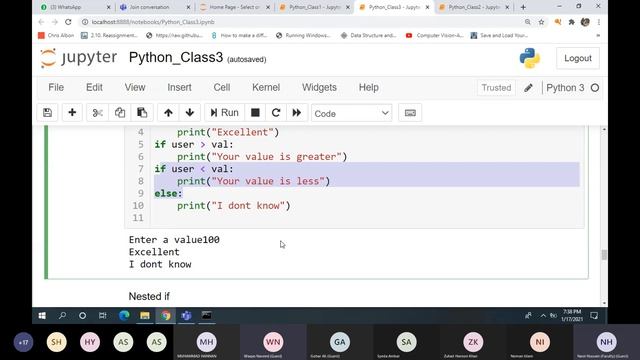Open the Chrome profile avatar
The width and height of the screenshot is (640, 360).
tap(585, 22)
